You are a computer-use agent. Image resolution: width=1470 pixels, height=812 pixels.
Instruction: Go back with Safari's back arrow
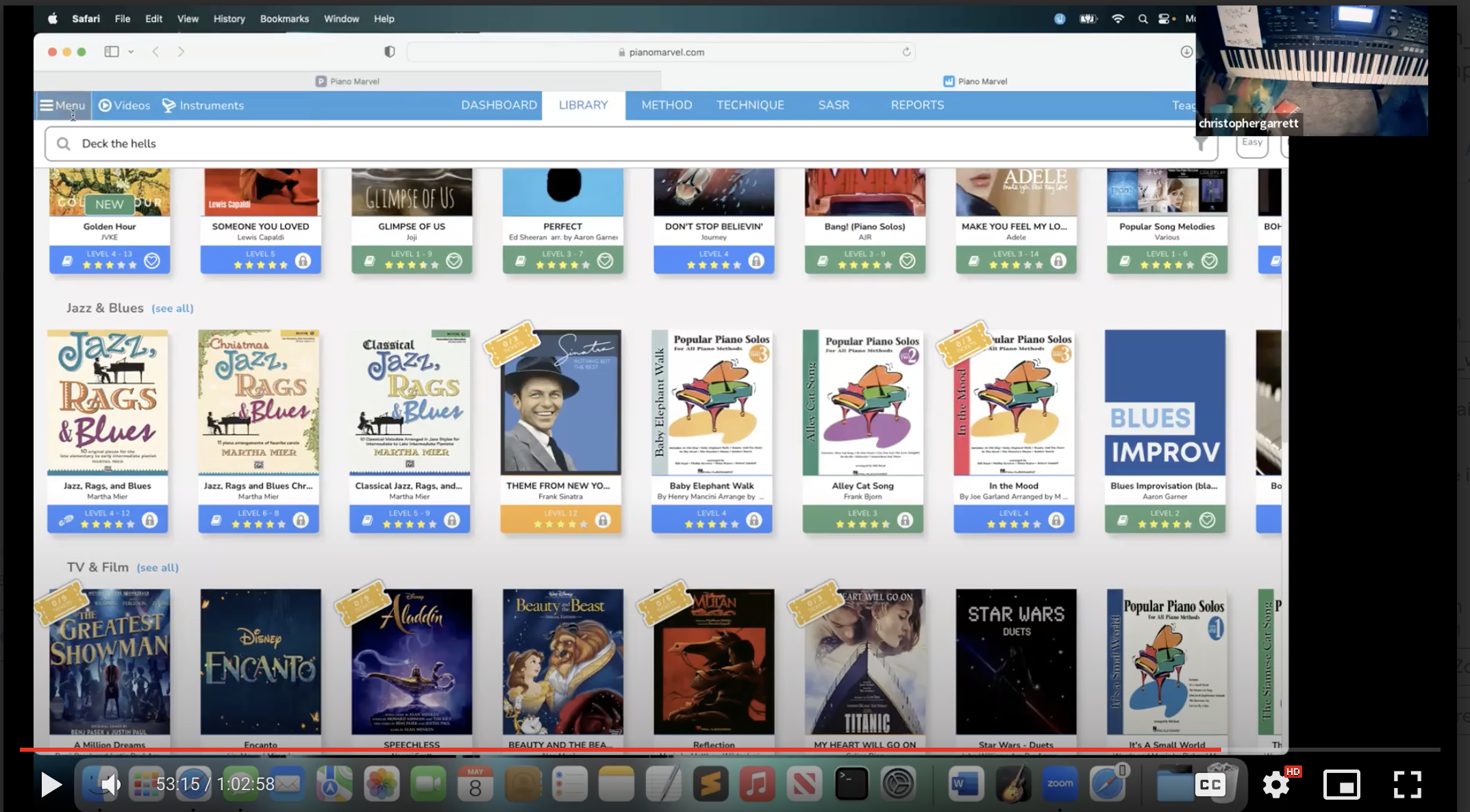[155, 52]
